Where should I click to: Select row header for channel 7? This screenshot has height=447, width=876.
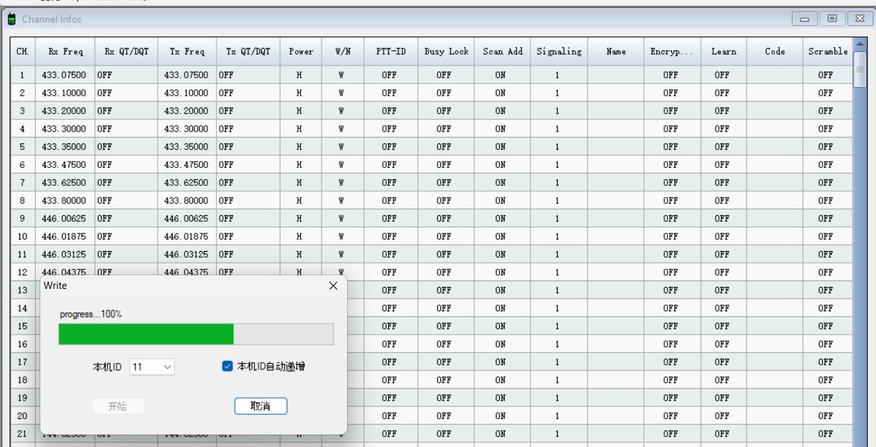pos(23,182)
